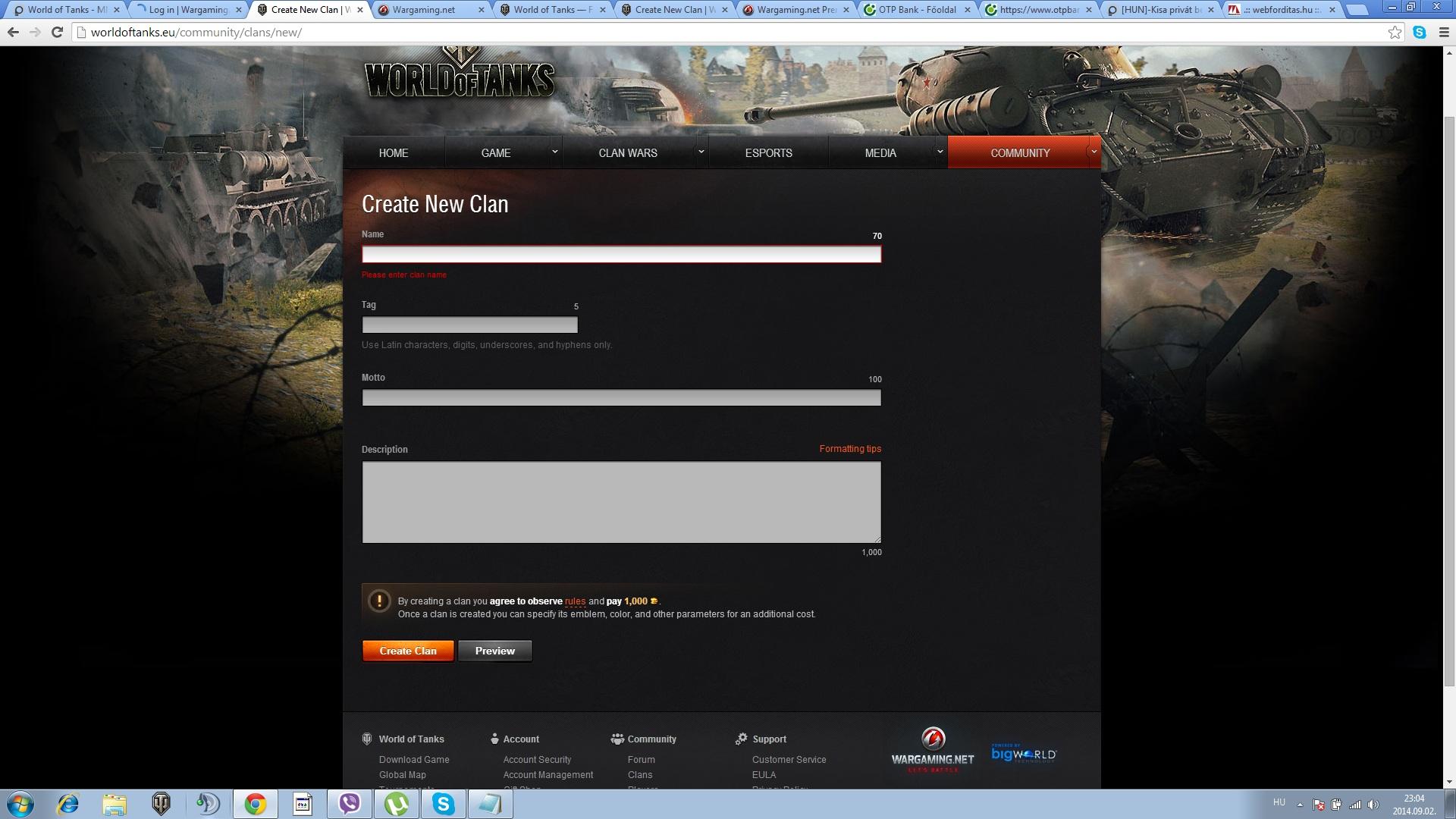This screenshot has width=1456, height=819.
Task: Expand the GAME menu dropdown arrow
Action: click(555, 152)
